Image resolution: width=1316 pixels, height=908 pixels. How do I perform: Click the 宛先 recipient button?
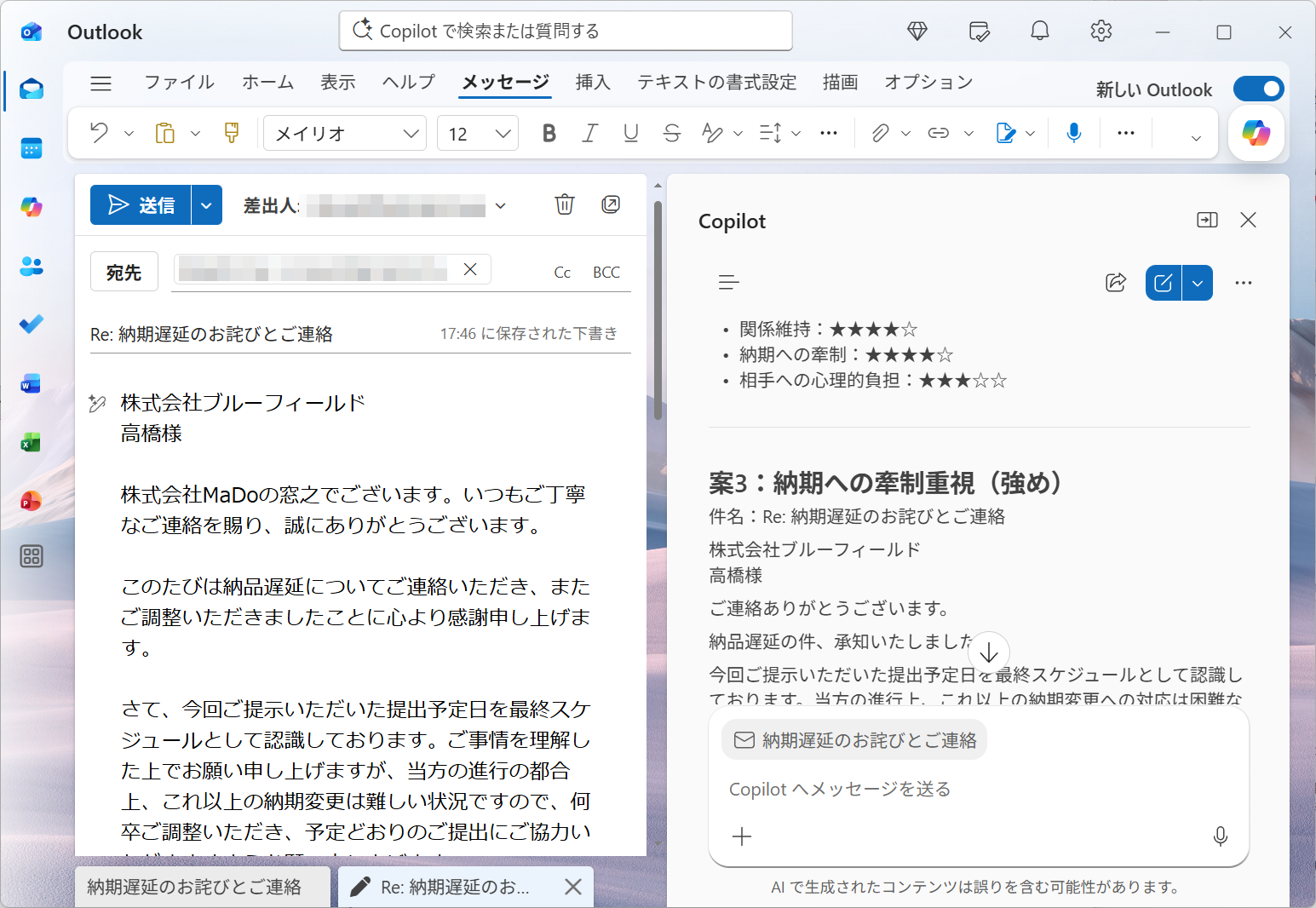[x=124, y=272]
